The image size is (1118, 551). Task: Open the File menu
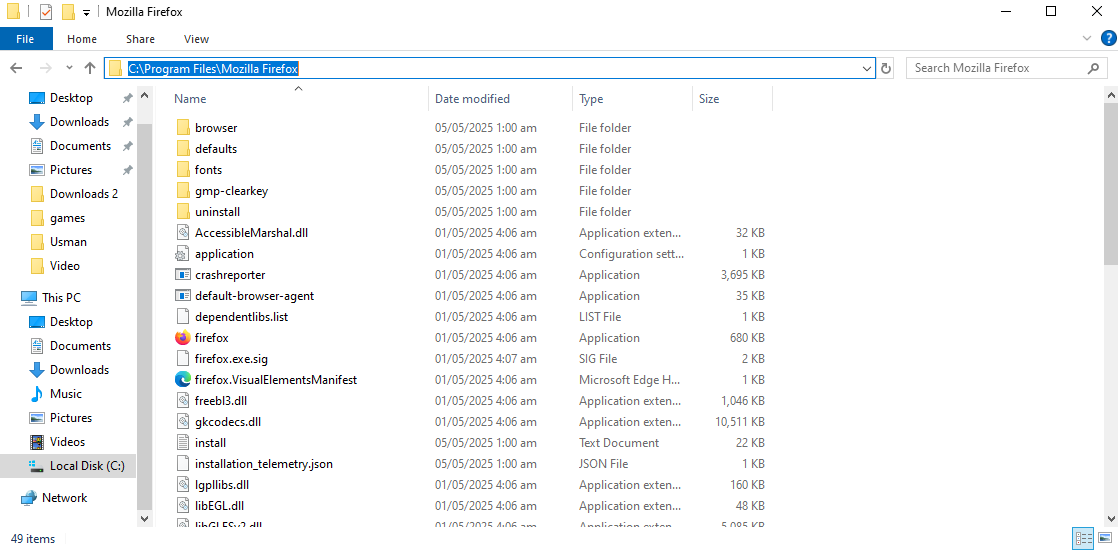(26, 39)
